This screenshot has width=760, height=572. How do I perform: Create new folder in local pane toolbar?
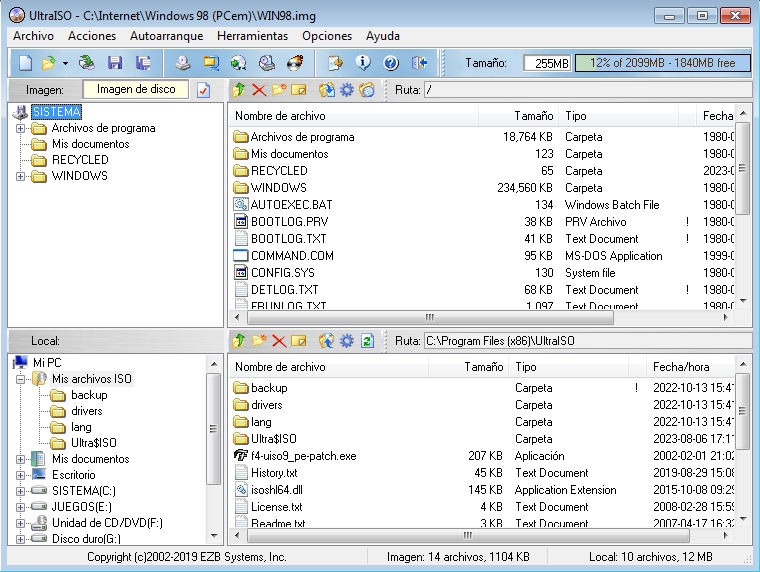(259, 341)
